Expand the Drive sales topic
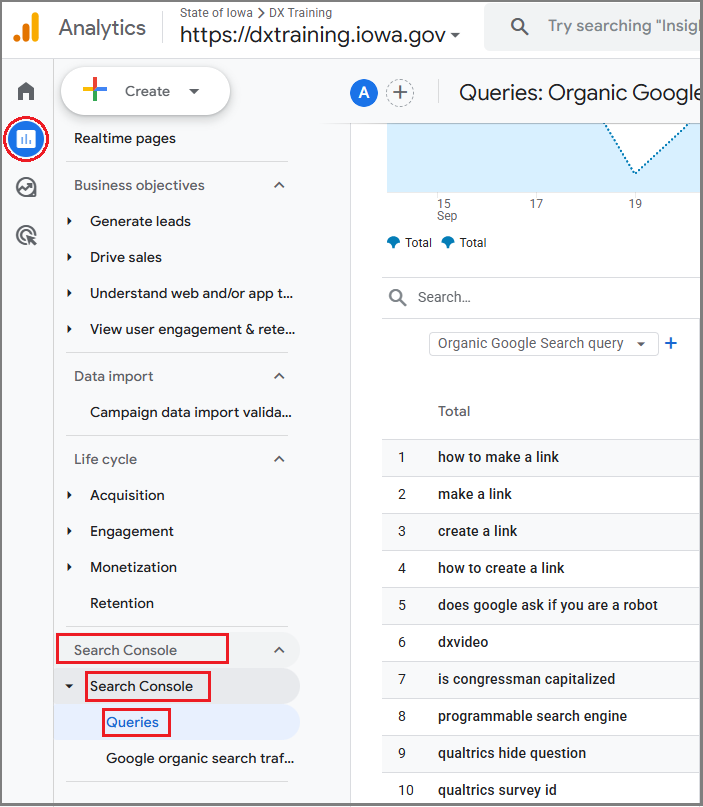This screenshot has height=807, width=703. pos(69,257)
